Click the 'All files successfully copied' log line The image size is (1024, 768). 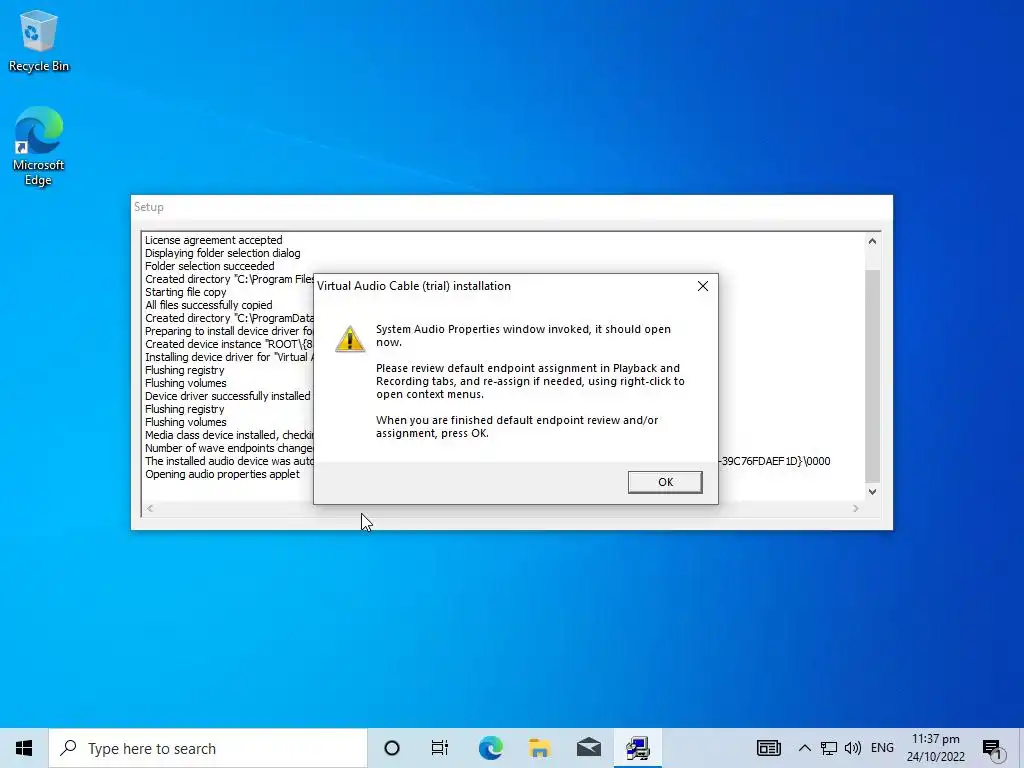point(208,305)
